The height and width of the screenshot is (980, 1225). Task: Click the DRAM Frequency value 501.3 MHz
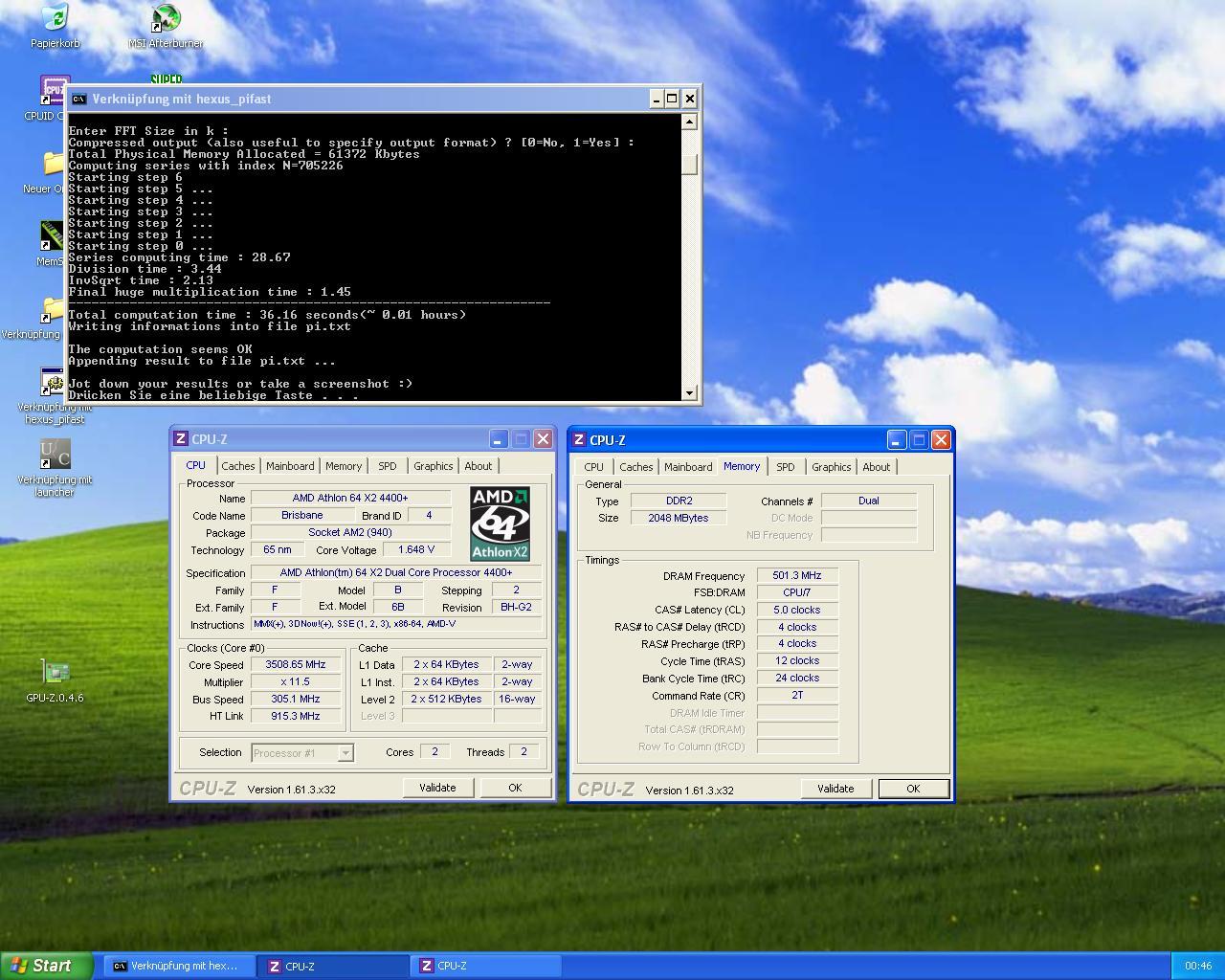point(797,575)
